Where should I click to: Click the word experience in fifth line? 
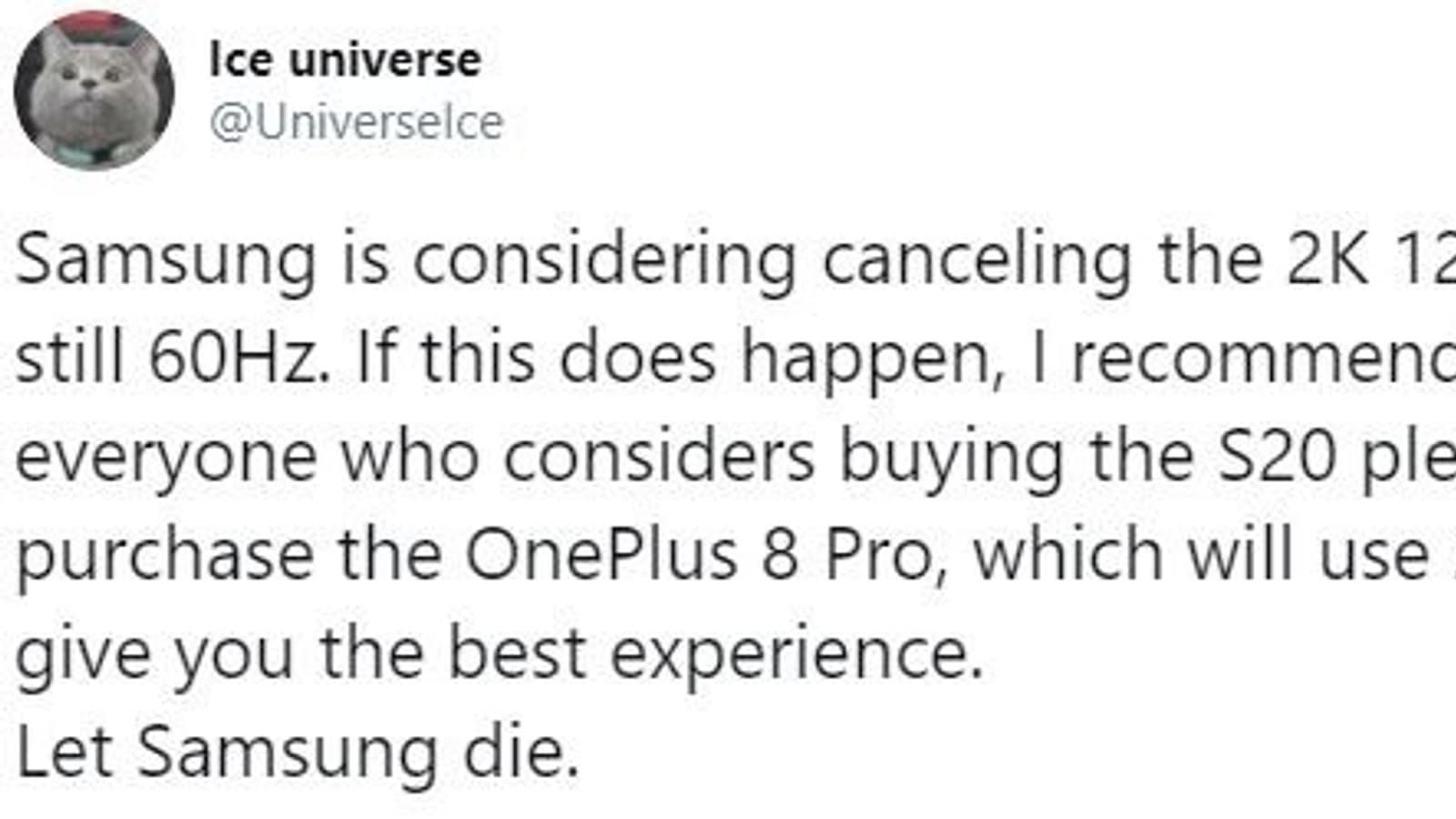click(797, 653)
